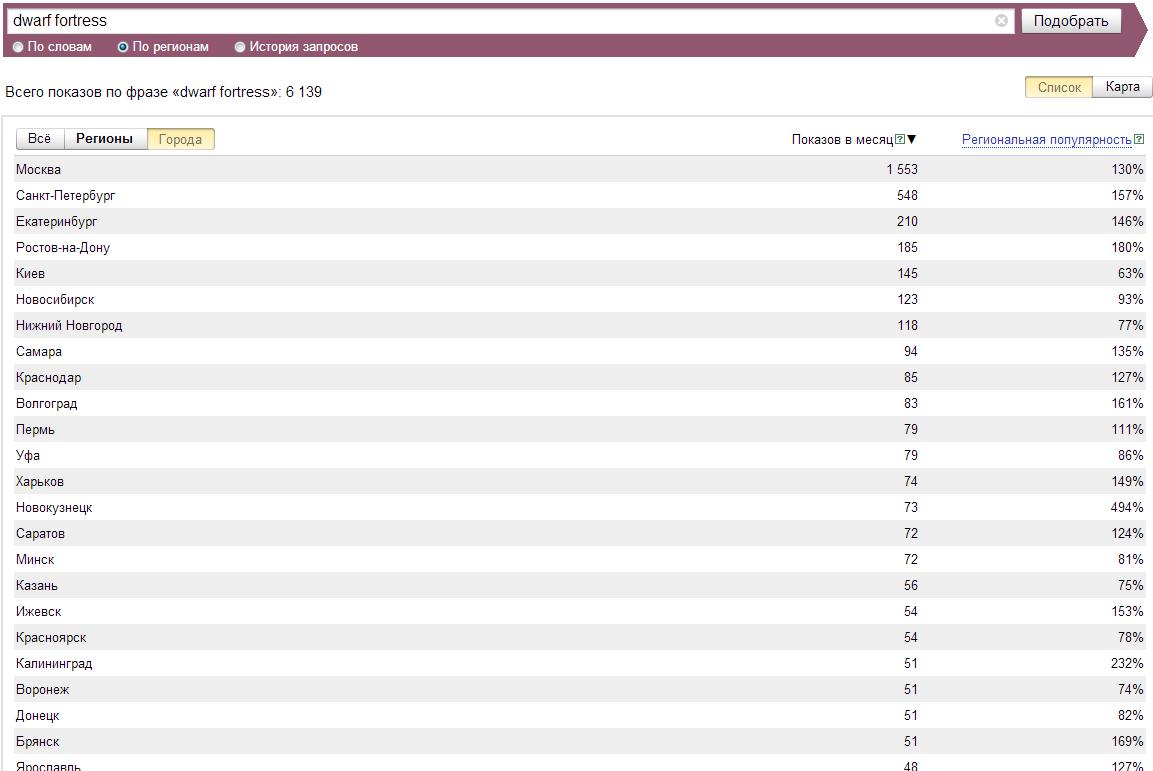
Task: Select the Казань row
Action: click(579, 585)
